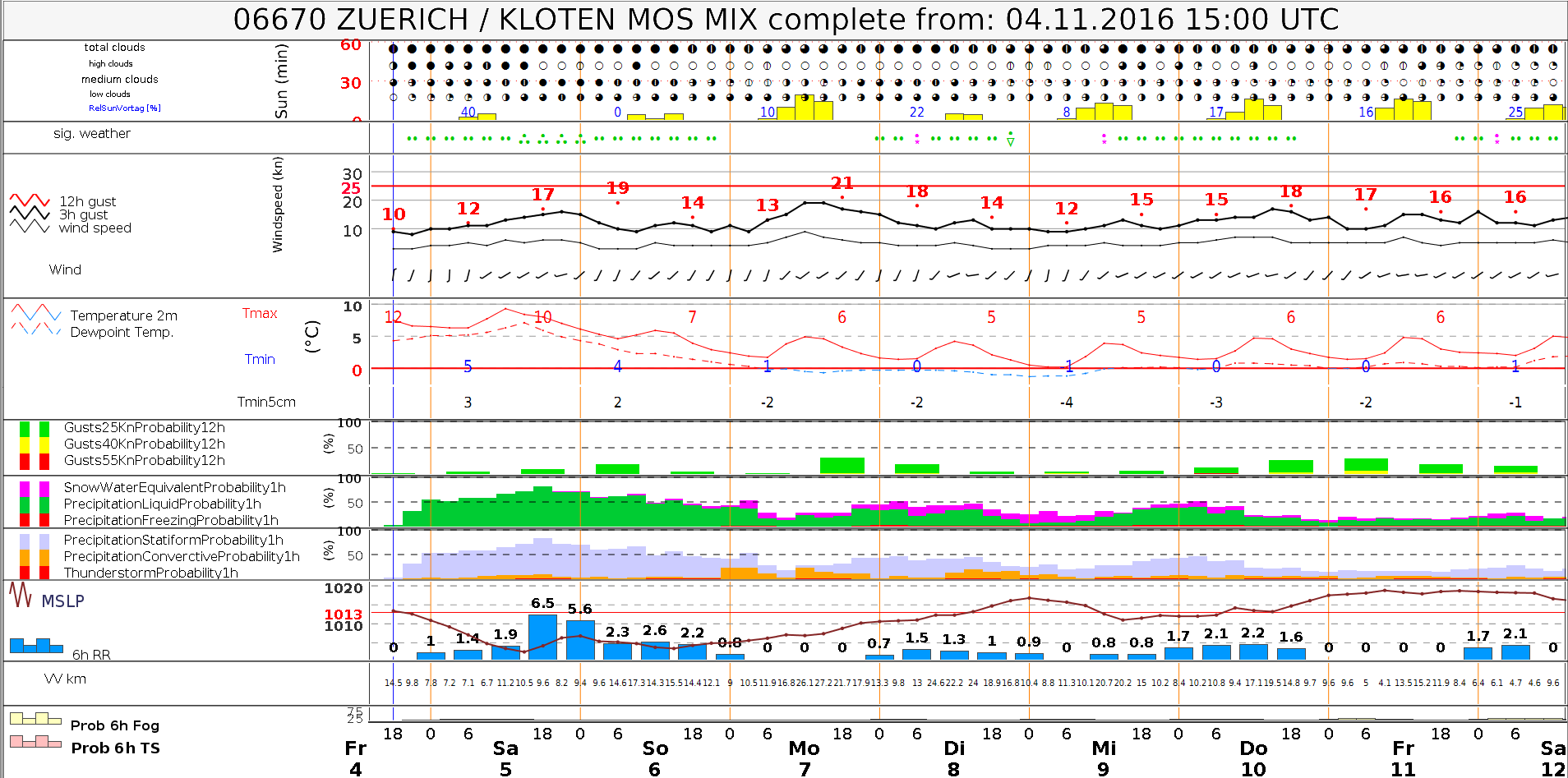Click the blue 6h RR bar legend icon
The height and width of the screenshot is (778, 1568).
pos(35,646)
